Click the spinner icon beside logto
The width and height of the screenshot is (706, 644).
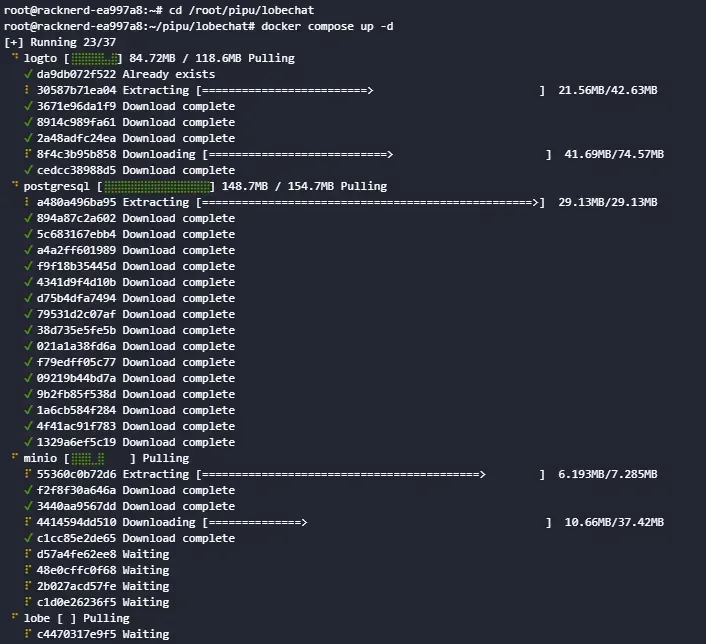(x=15, y=57)
